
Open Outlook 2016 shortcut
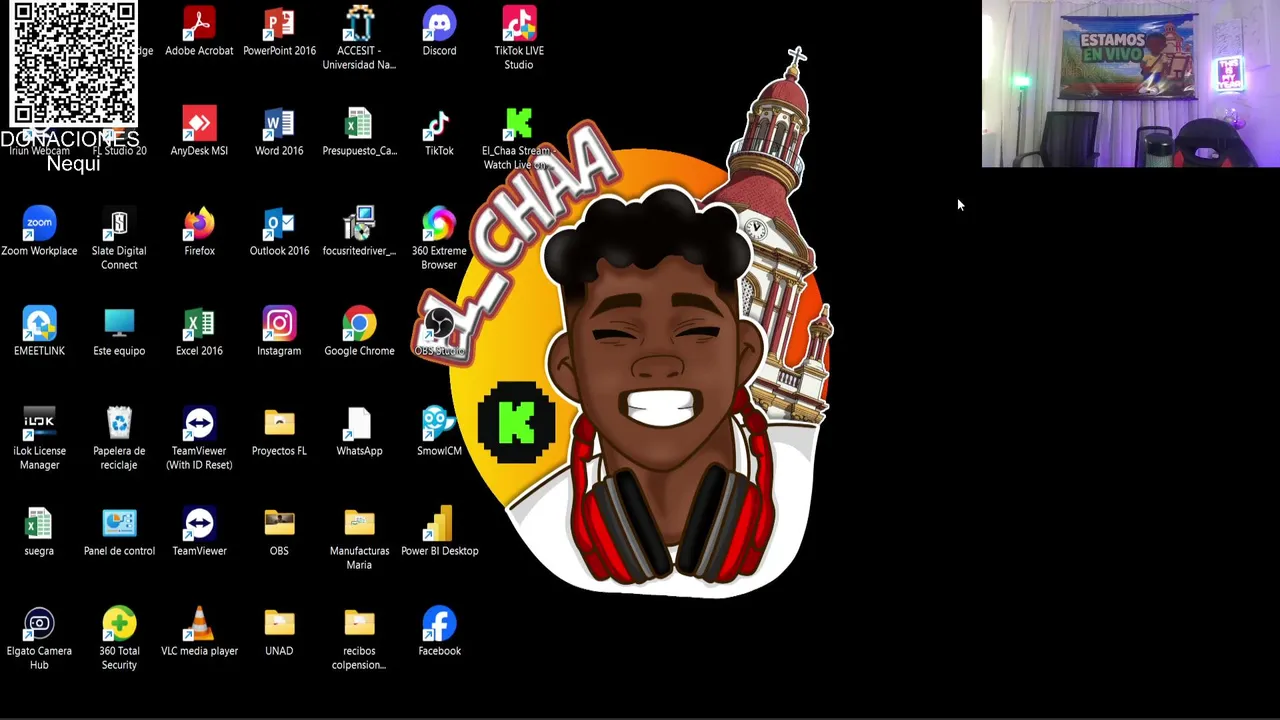[279, 232]
